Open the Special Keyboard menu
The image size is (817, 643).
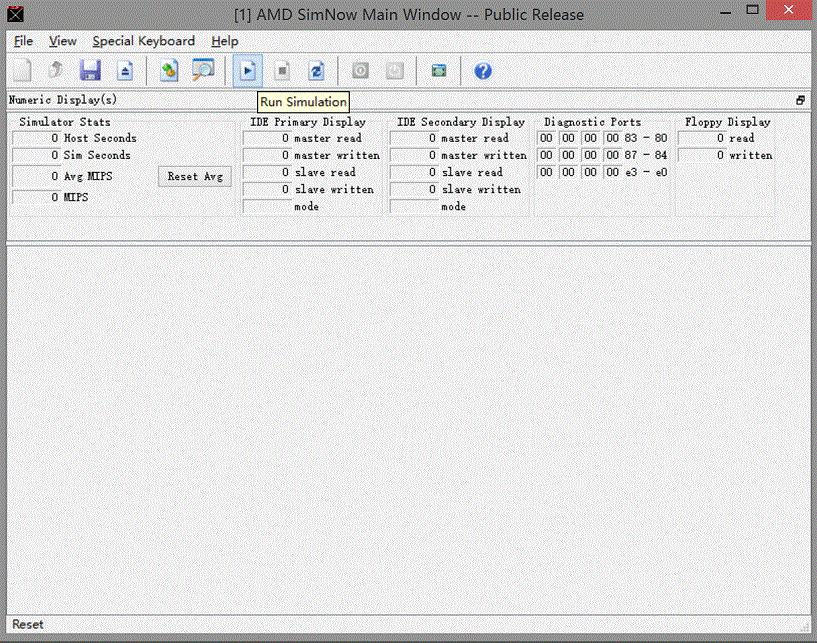click(x=143, y=41)
